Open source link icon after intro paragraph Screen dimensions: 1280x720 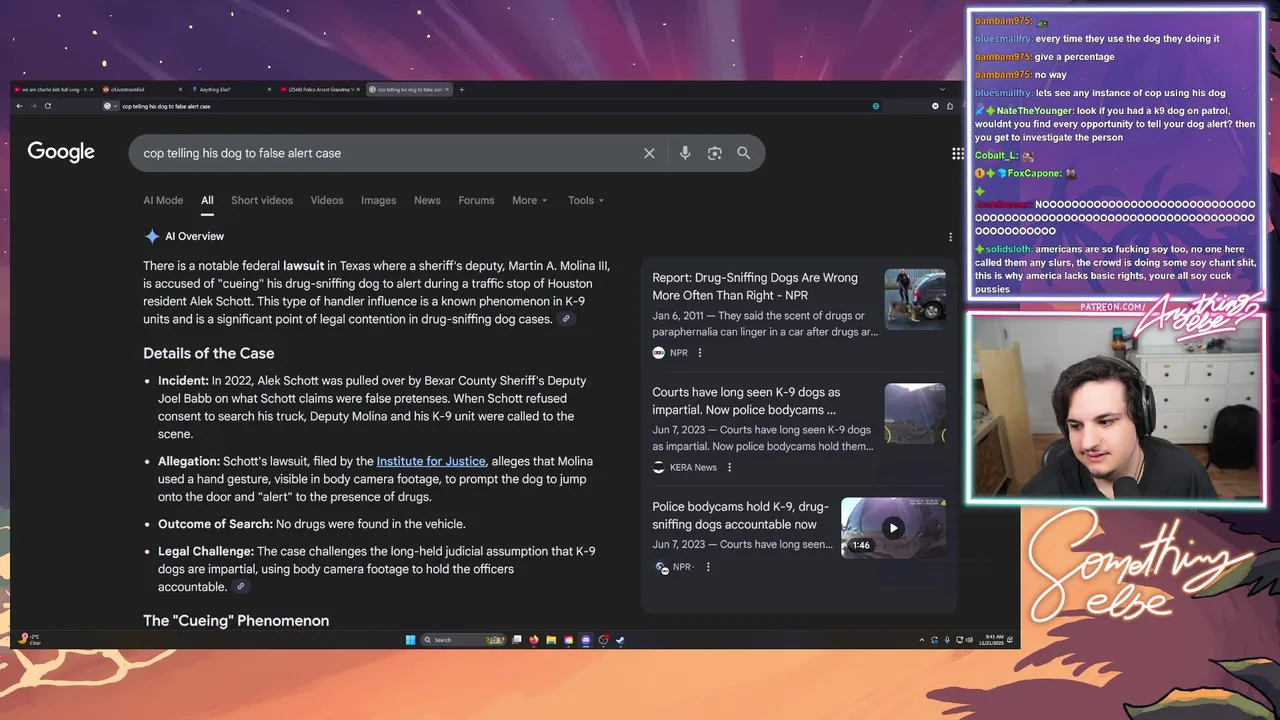point(566,319)
